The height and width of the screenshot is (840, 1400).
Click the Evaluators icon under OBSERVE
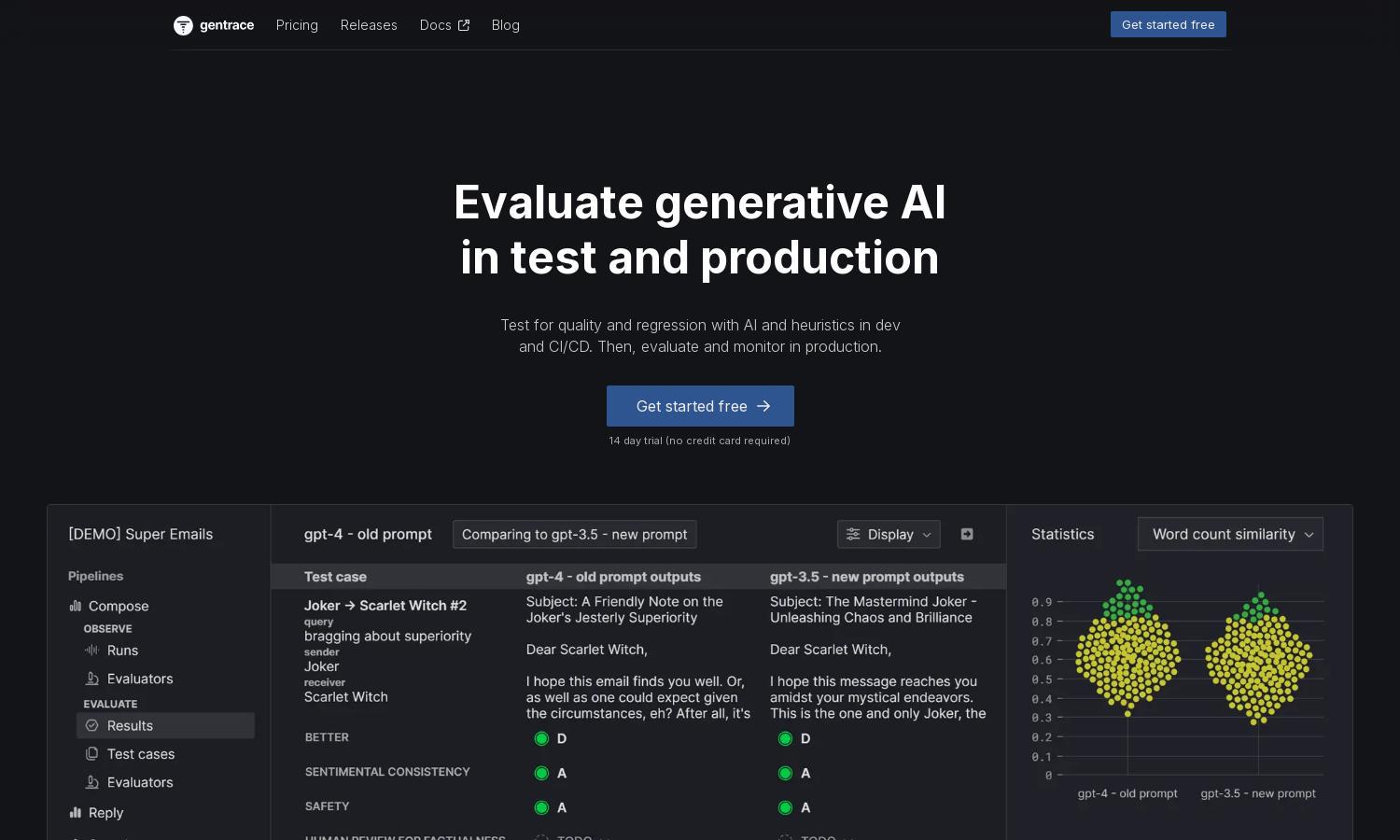coord(91,679)
